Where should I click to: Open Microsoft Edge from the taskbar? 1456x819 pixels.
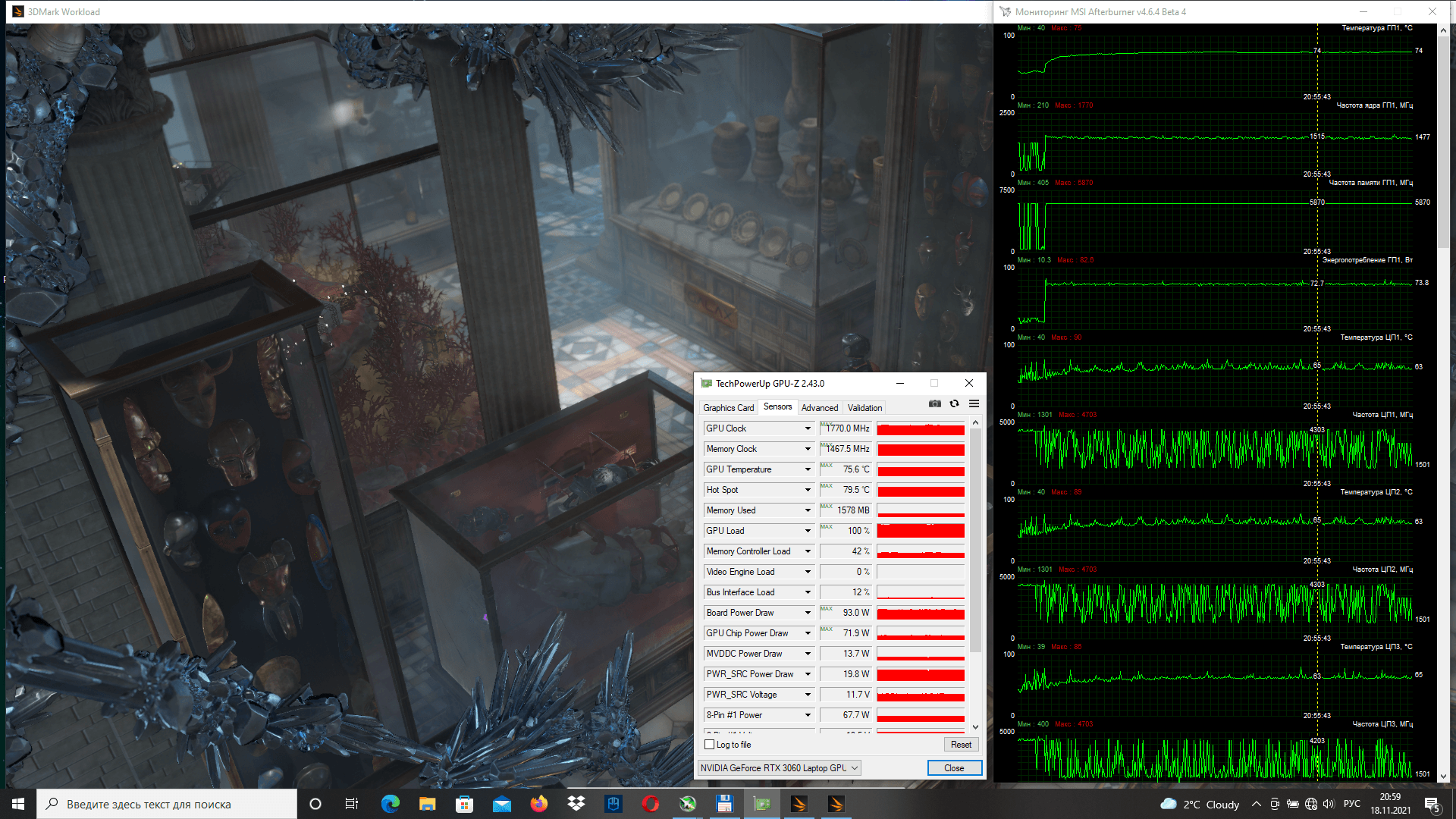pos(391,804)
